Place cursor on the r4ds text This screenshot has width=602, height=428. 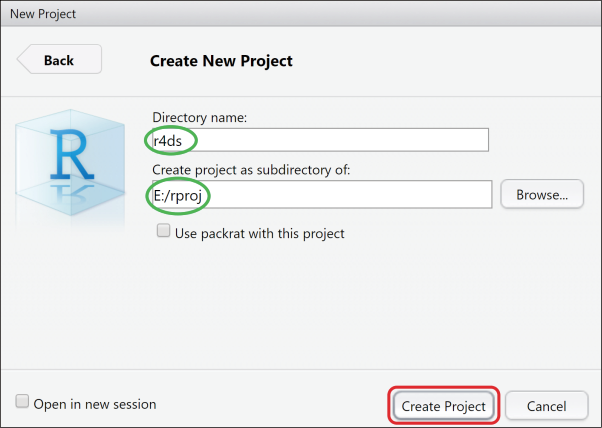[x=170, y=140]
